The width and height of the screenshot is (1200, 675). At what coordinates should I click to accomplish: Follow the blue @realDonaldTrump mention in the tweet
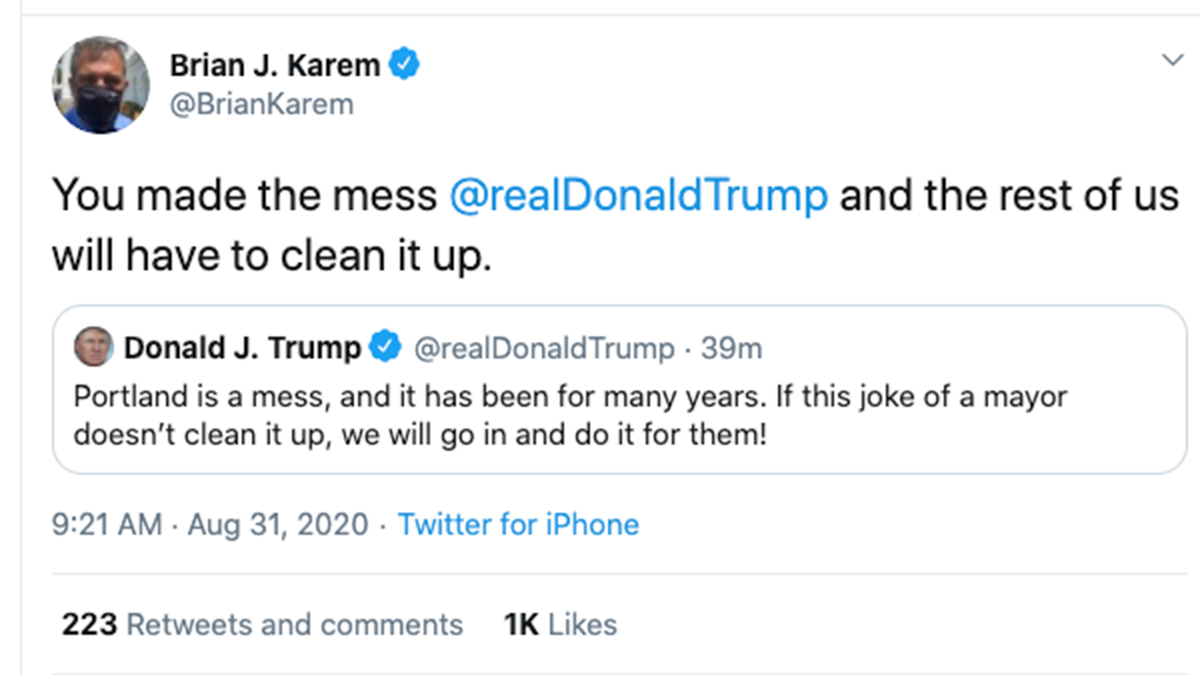(639, 195)
